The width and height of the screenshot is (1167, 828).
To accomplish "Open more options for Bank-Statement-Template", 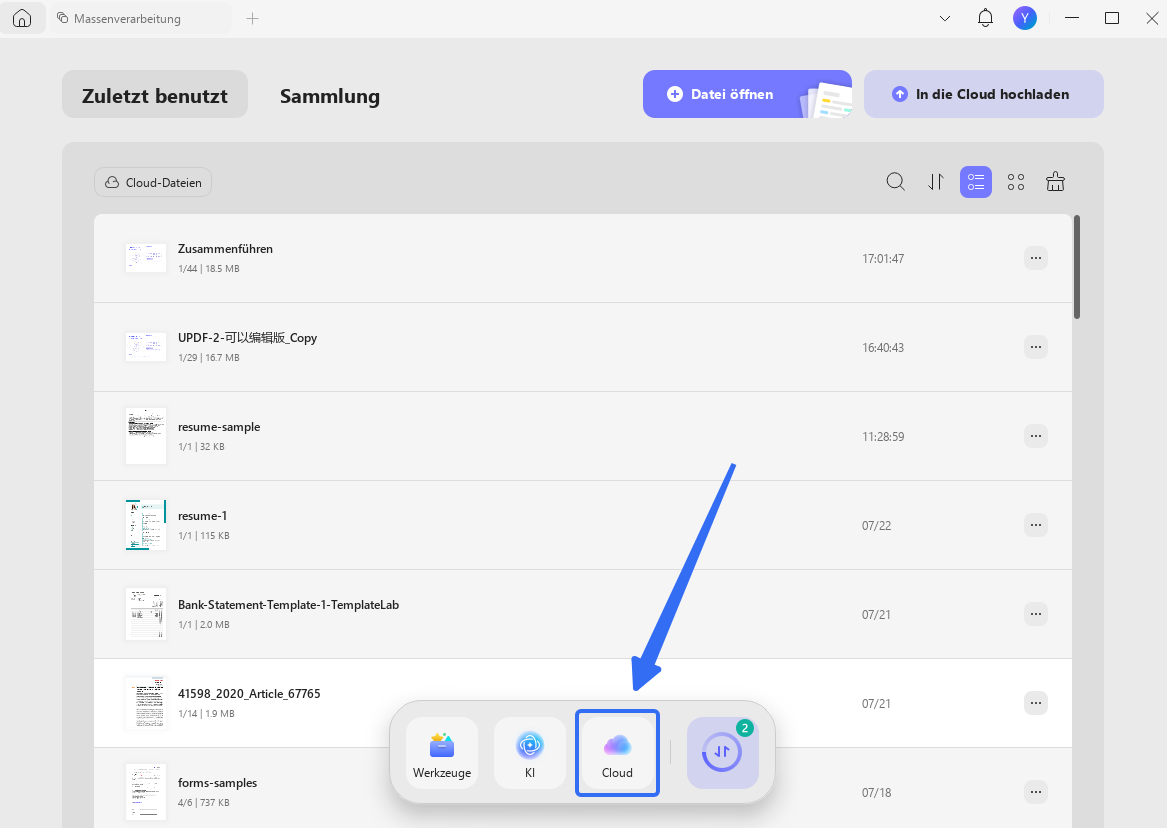I will (1036, 614).
